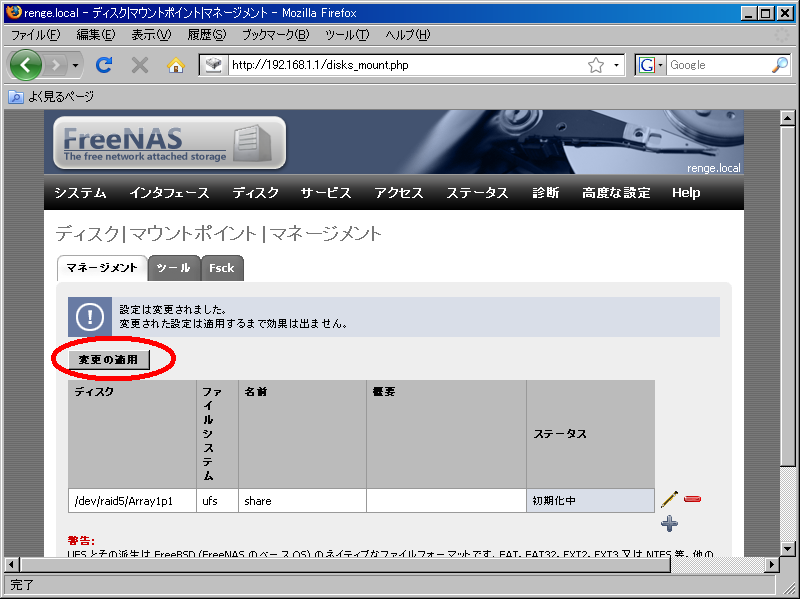Screen dimensions: 800x599
Task: Click the /dev/raid5/Array1p1 disk cell
Action: [x=132, y=501]
